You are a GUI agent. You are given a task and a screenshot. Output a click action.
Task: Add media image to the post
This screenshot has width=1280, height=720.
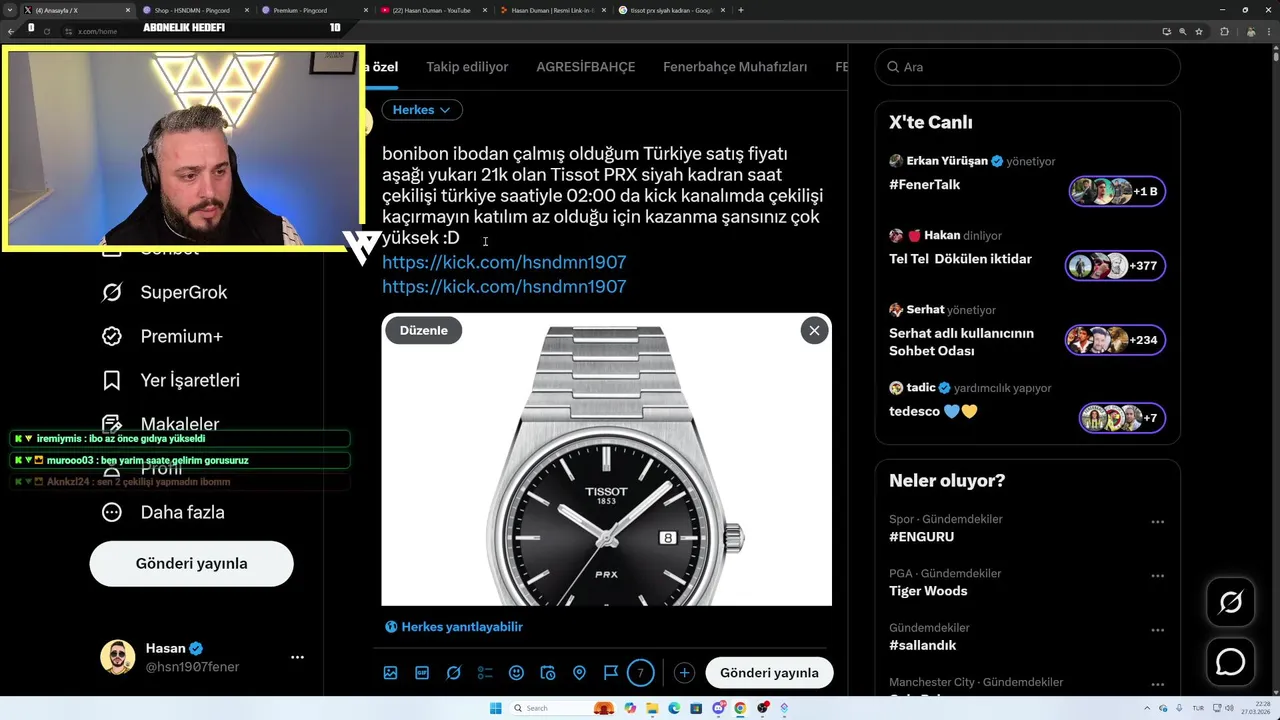pyautogui.click(x=390, y=673)
